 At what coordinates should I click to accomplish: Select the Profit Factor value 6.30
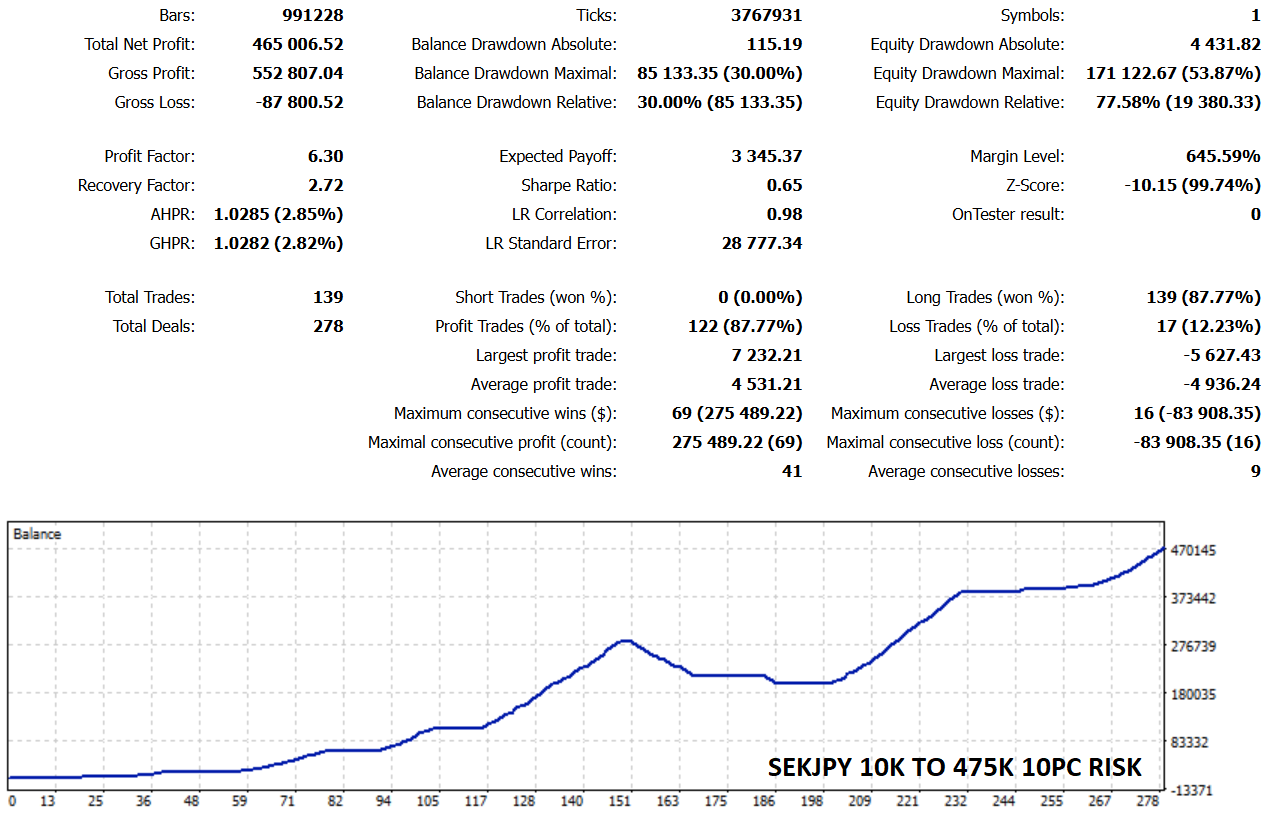326,157
